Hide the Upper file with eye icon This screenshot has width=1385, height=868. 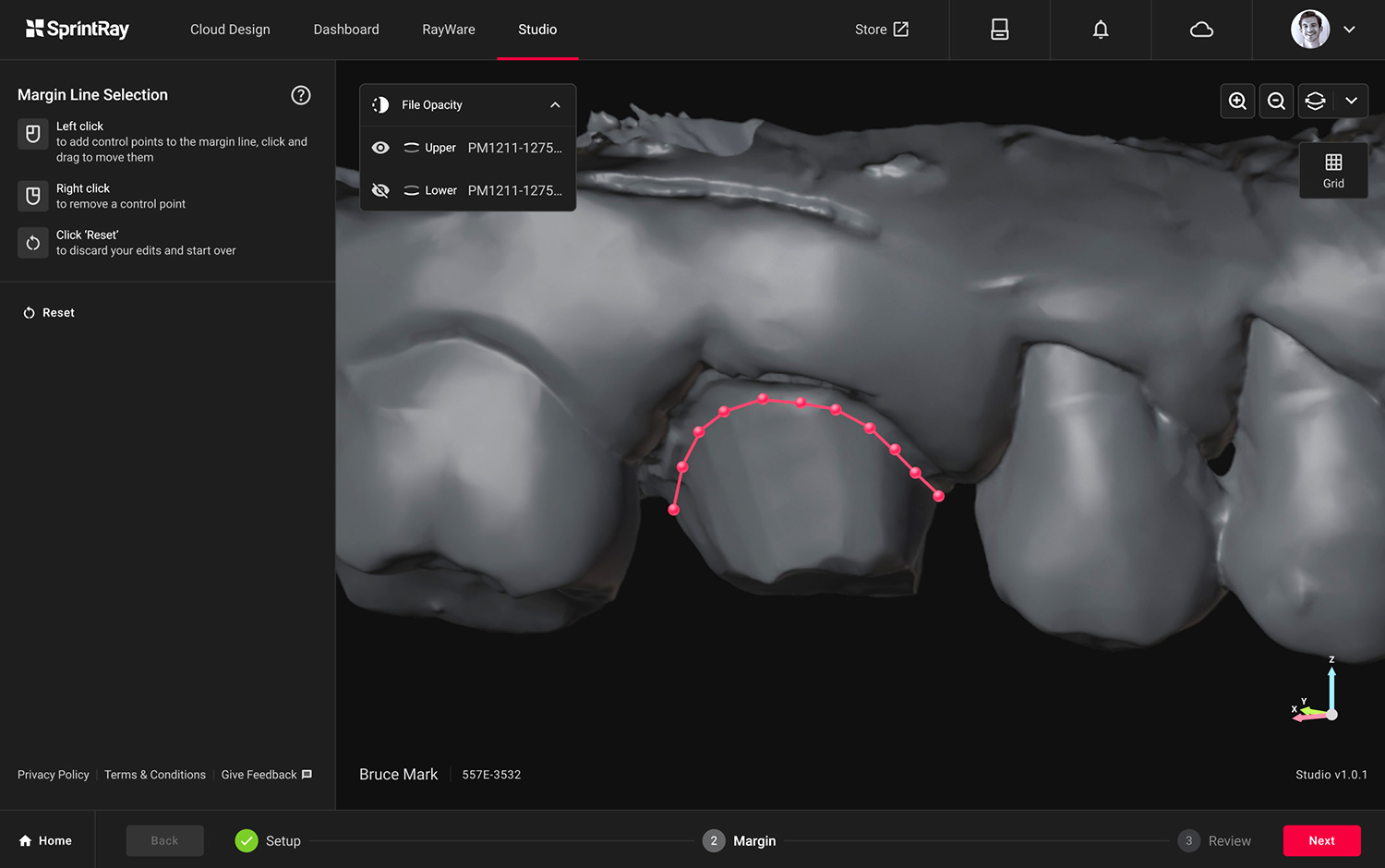tap(380, 148)
